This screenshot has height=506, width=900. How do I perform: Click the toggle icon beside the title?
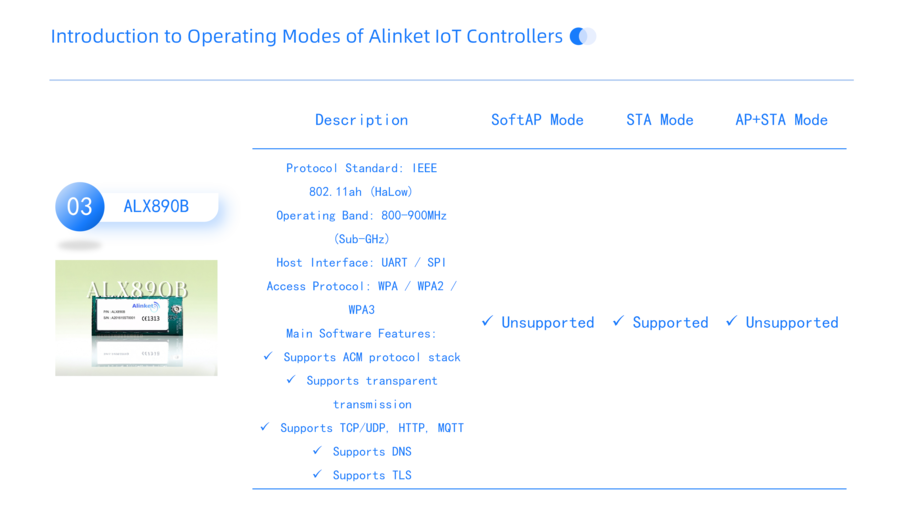tap(583, 36)
